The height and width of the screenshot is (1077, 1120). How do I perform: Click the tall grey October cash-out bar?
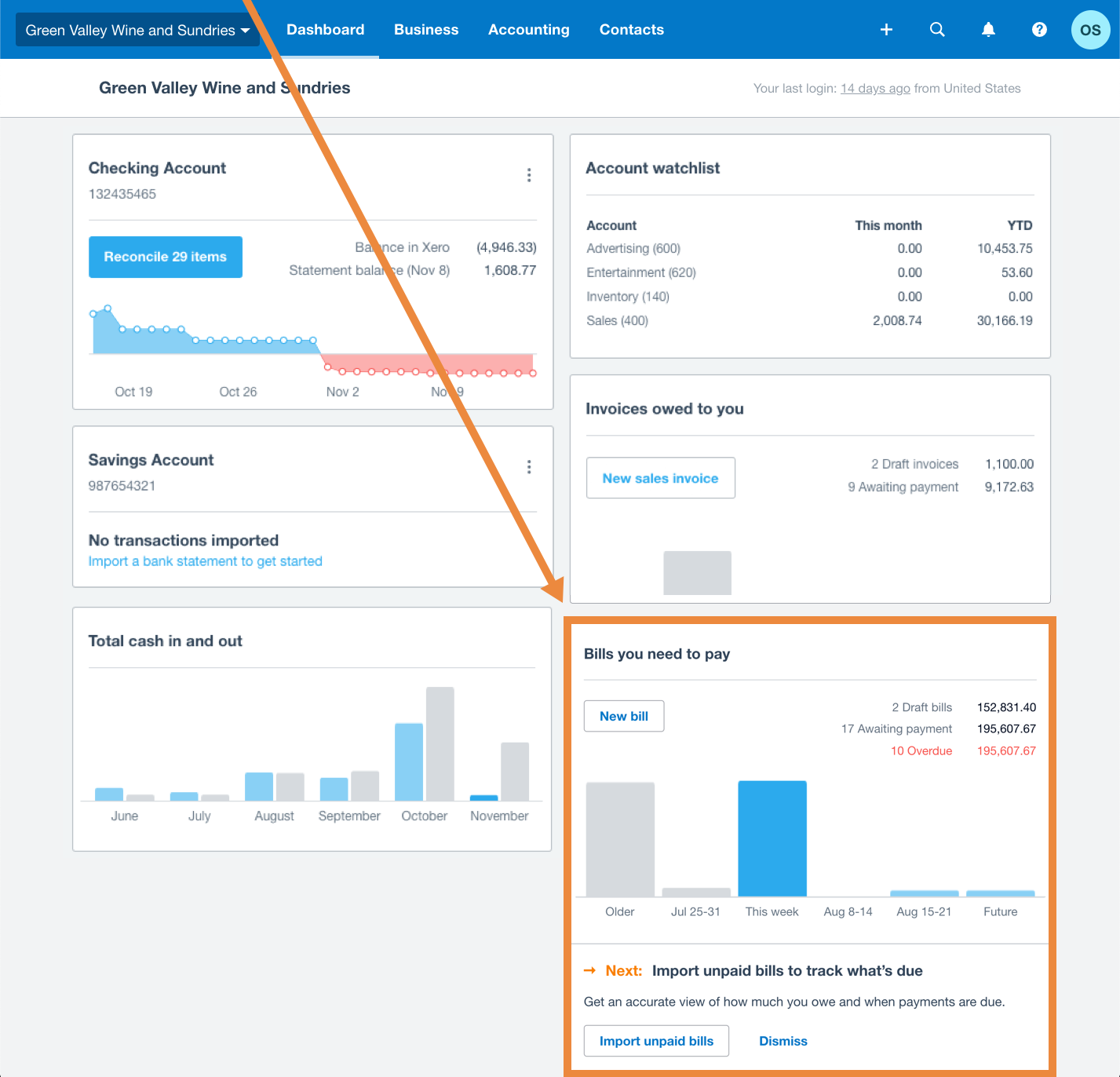pyautogui.click(x=440, y=744)
